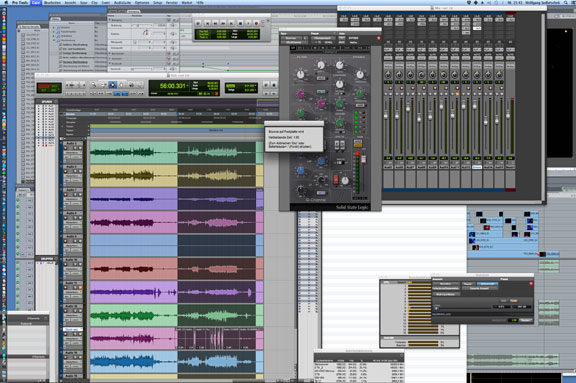This screenshot has height=383, width=576.
Task: Select the Zoomer tool in Edit window
Action: click(x=94, y=85)
